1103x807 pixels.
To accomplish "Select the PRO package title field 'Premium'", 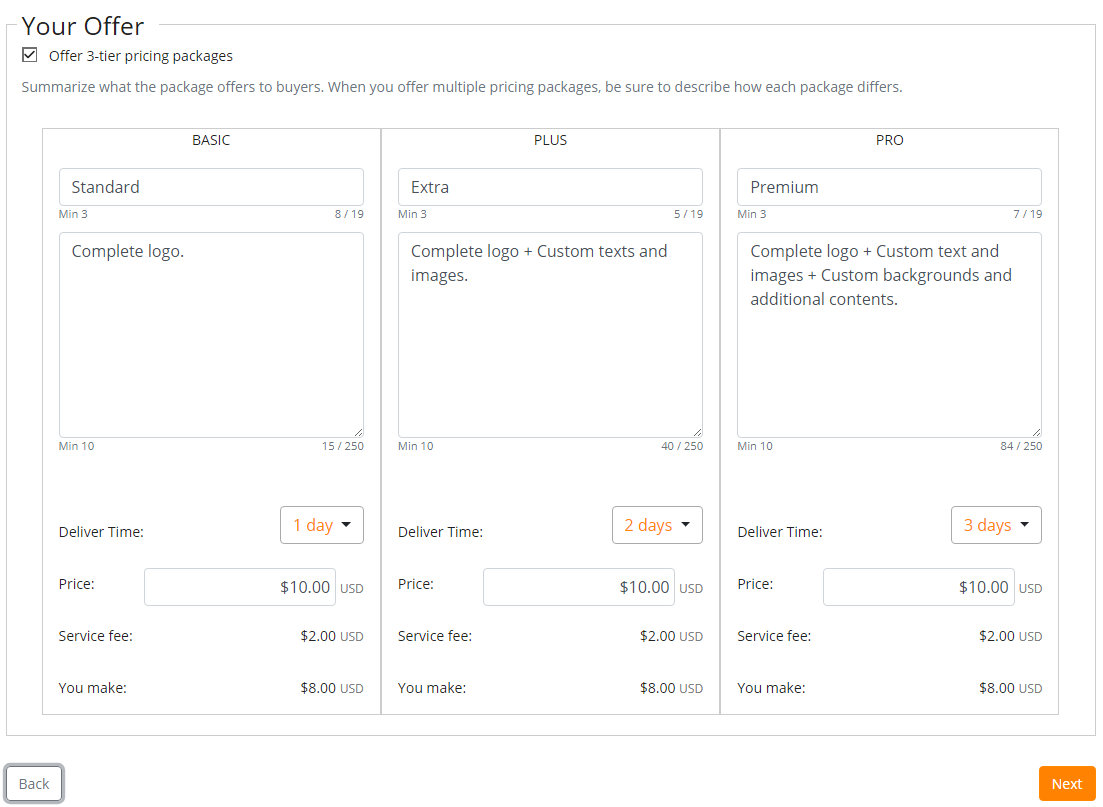I will click(x=889, y=187).
